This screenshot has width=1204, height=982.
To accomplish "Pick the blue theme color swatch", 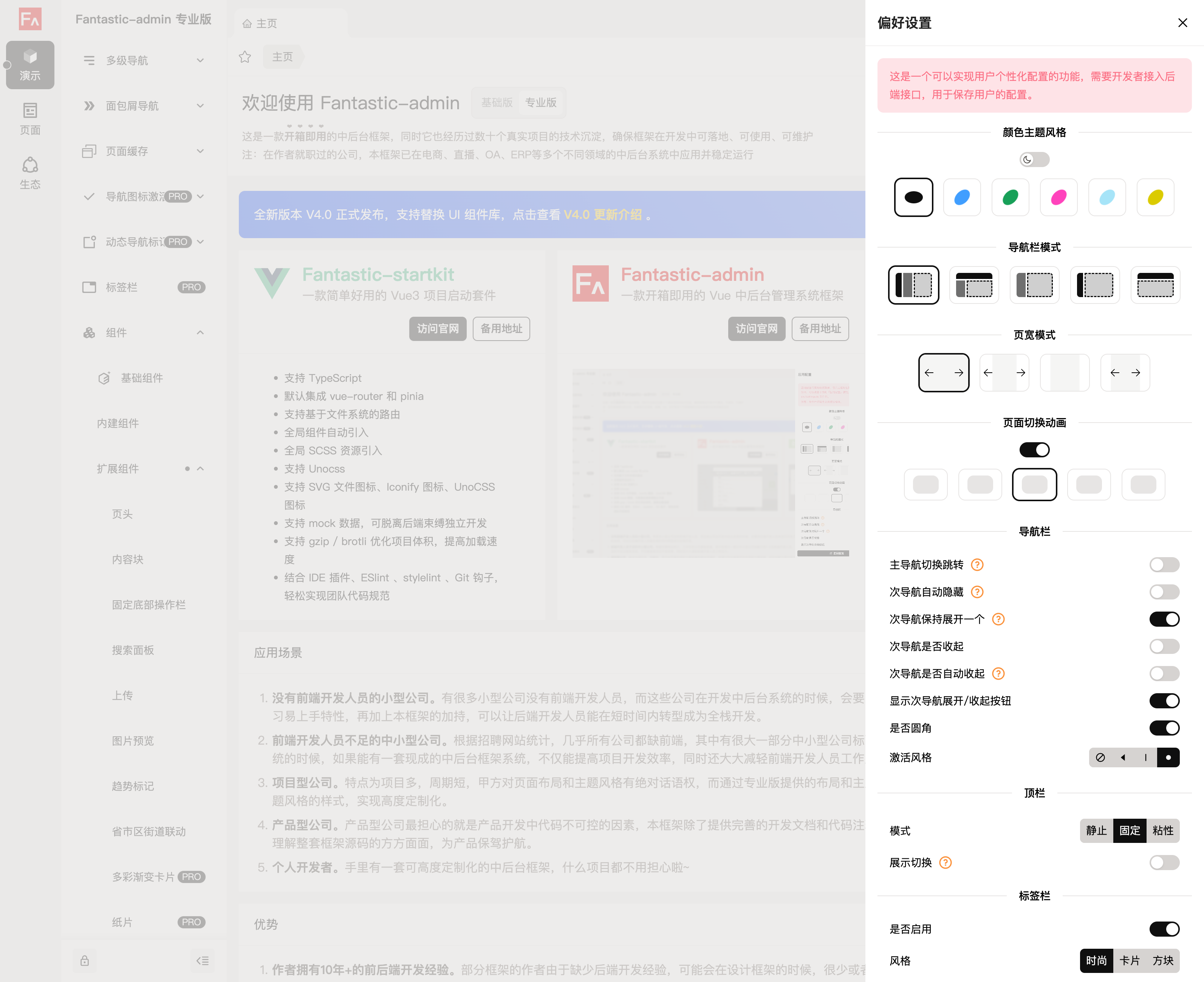I will pyautogui.click(x=962, y=197).
